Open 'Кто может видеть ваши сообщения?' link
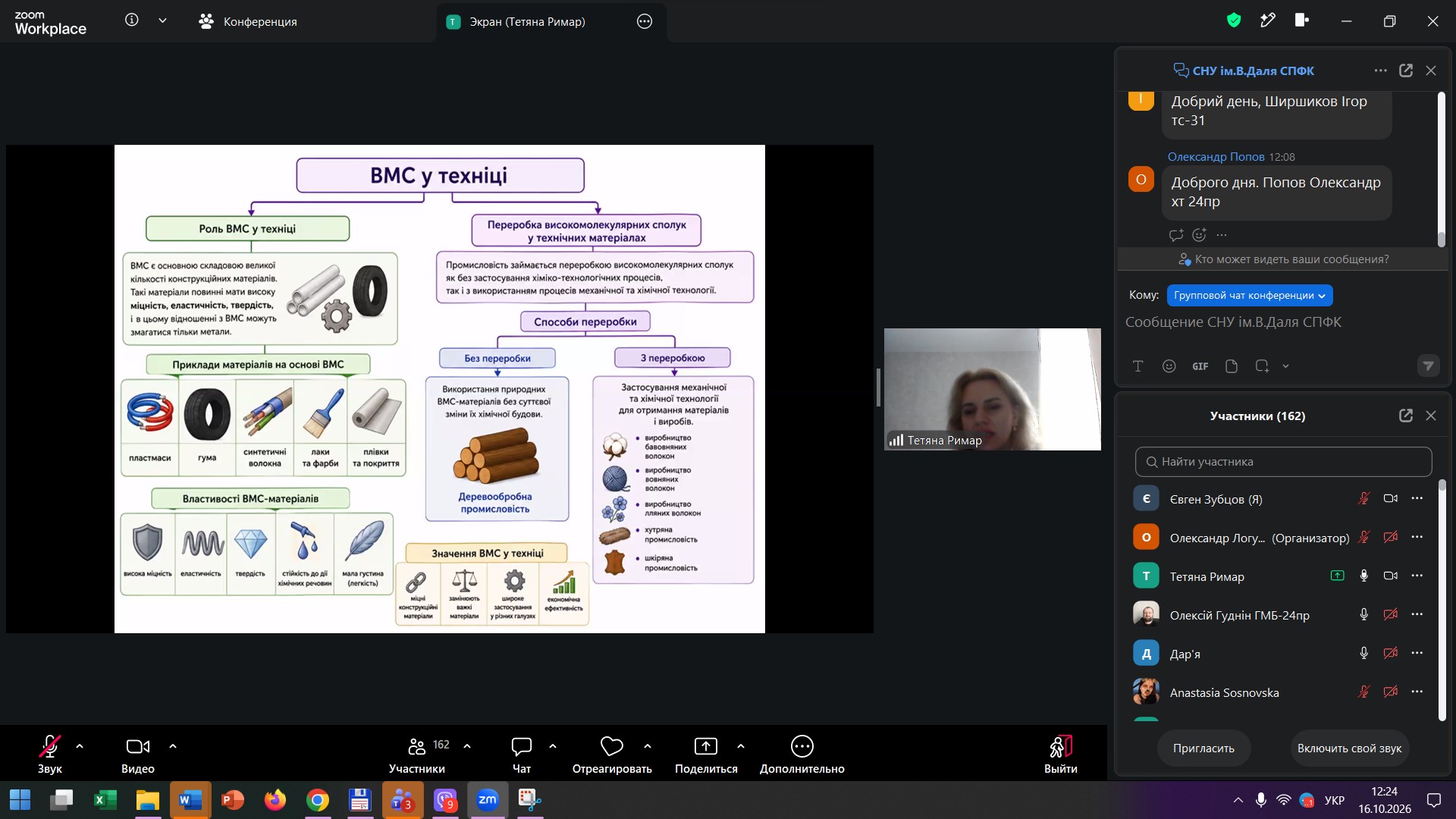This screenshot has height=819, width=1456. [x=1283, y=259]
